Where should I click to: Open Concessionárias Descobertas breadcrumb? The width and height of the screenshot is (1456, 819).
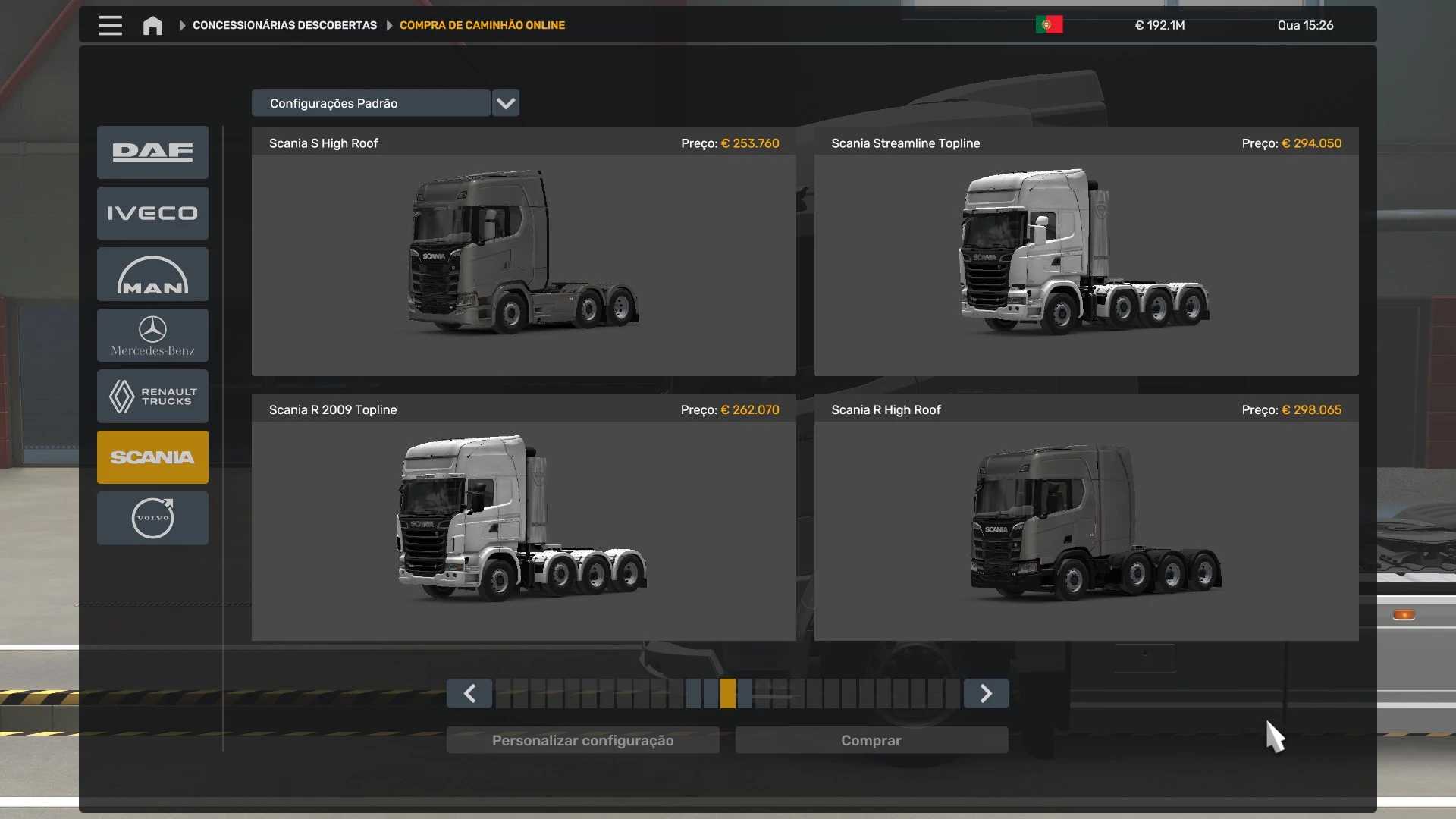point(284,25)
